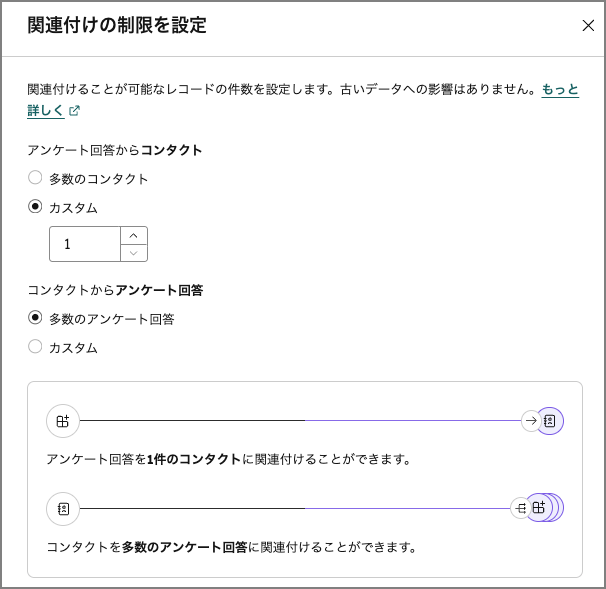
Task: Click the 1件のコンタクト diagram caption
Action: 195,460
